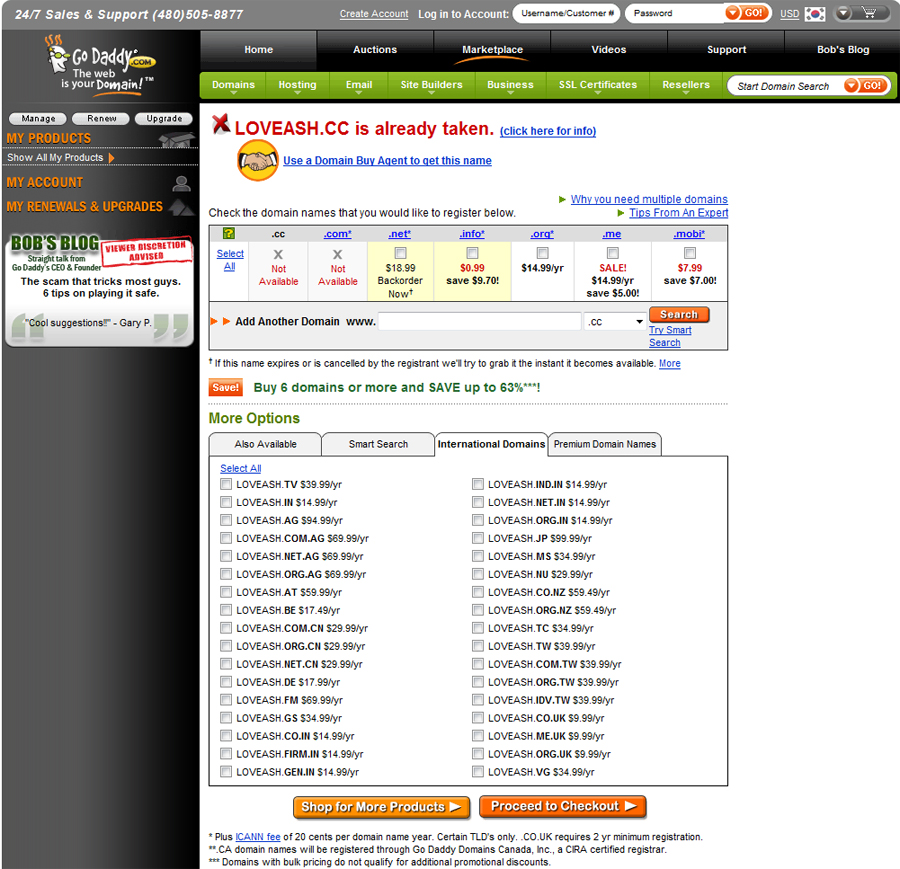Focus the Add Another Domain text box
The width and height of the screenshot is (900, 869).
tap(480, 321)
